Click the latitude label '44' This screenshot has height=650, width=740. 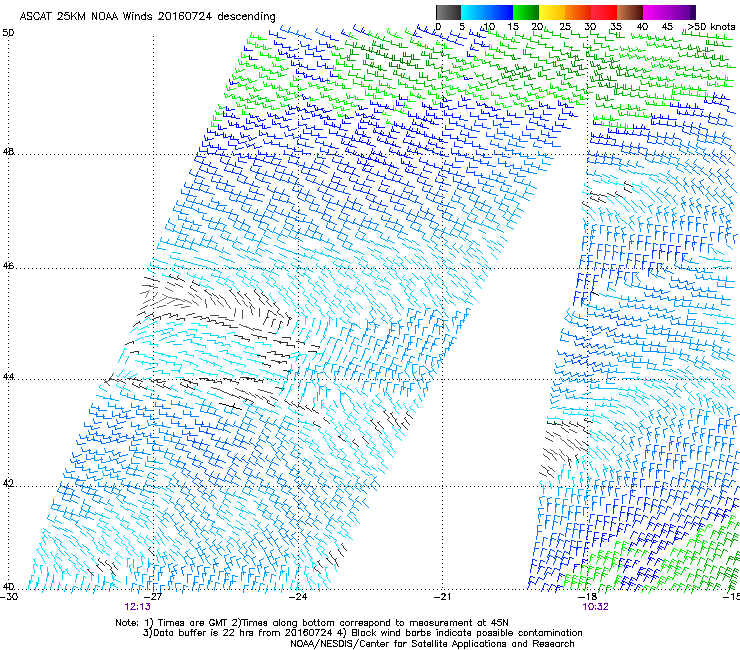8,377
